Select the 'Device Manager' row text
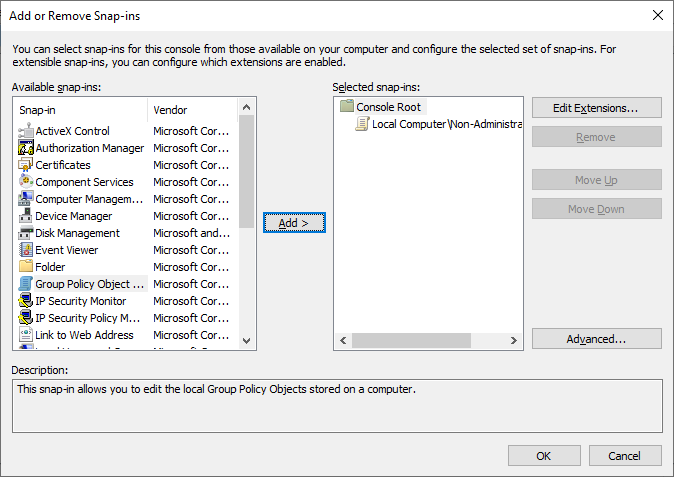This screenshot has width=674, height=477. coord(74,216)
